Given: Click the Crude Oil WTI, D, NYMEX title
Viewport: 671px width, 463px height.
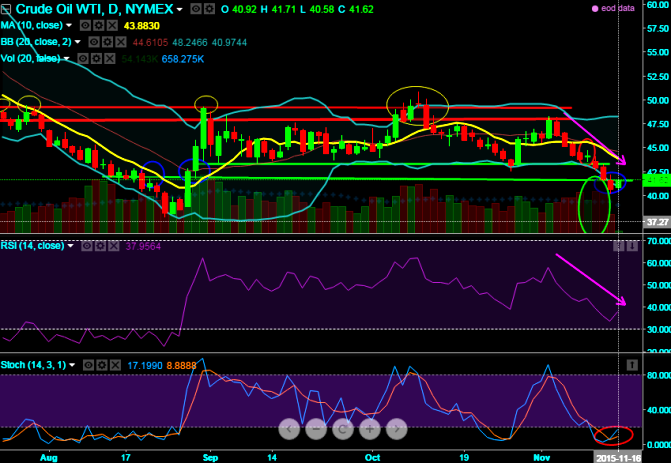Looking at the screenshot, I should pyautogui.click(x=95, y=9).
